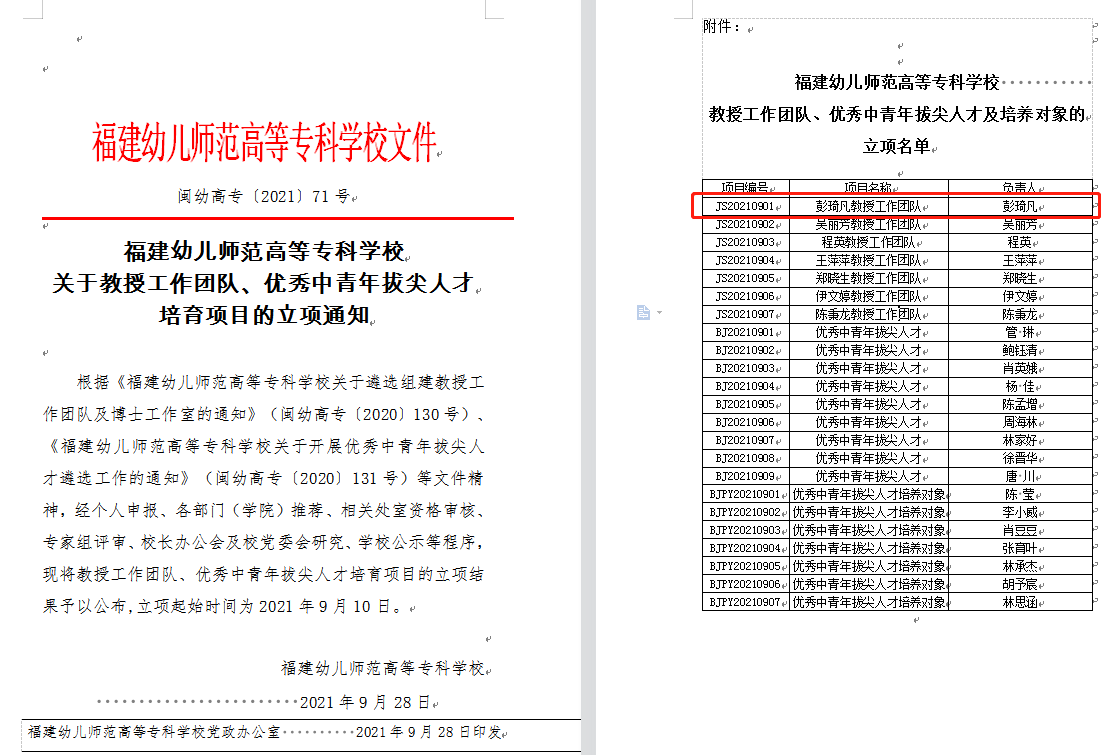1113x755 pixels.
Task: Click the cell 'JS20210901'
Action: click(745, 206)
